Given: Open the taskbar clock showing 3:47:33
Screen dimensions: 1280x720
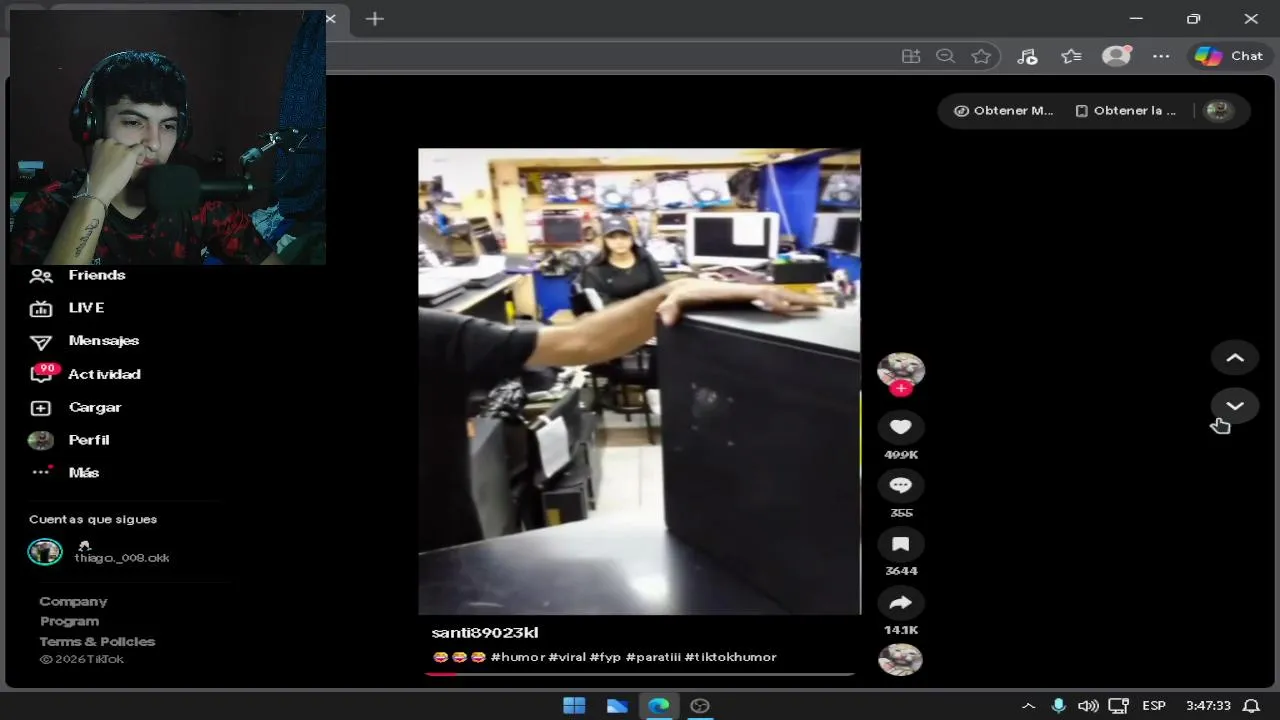Looking at the screenshot, I should coord(1208,706).
